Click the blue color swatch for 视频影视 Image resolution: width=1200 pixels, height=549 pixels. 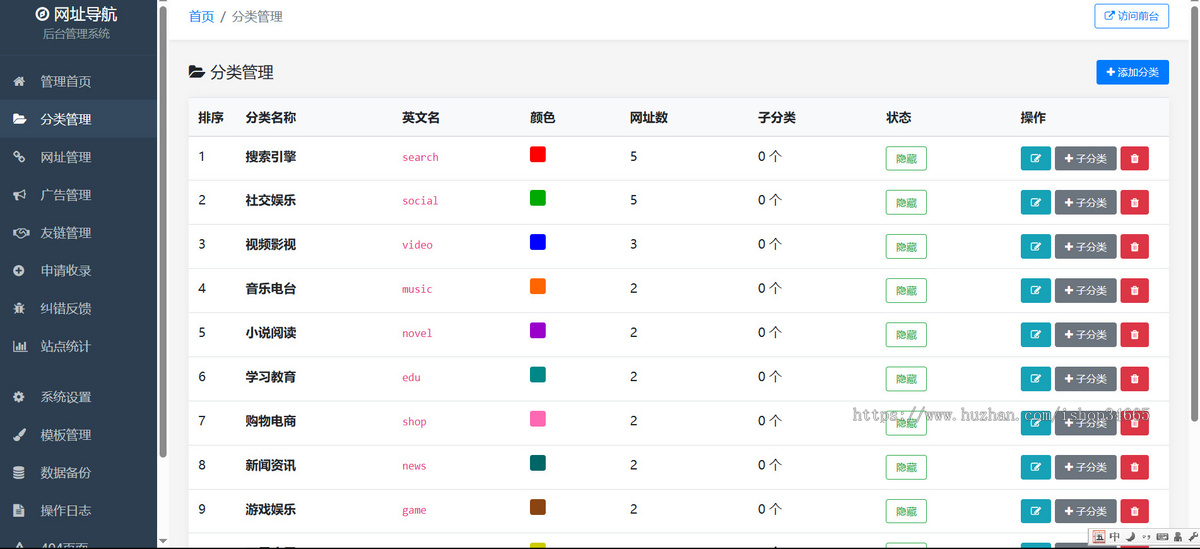[538, 242]
